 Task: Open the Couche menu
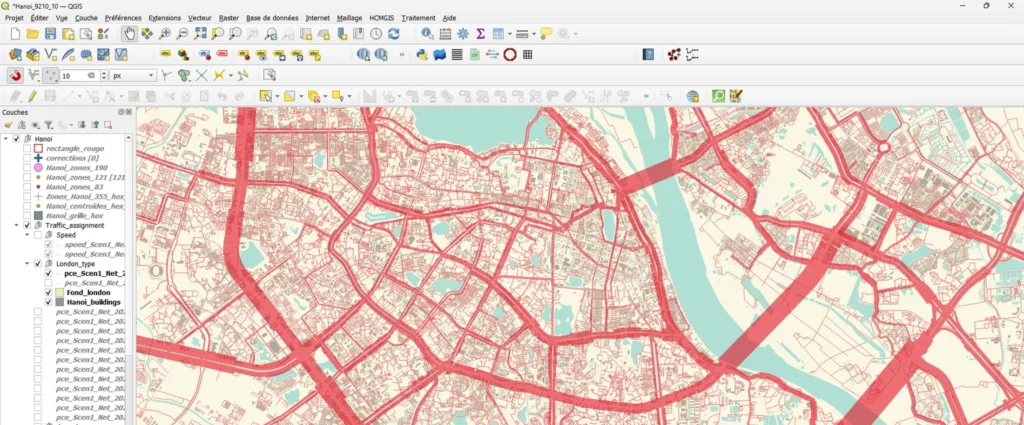click(86, 18)
